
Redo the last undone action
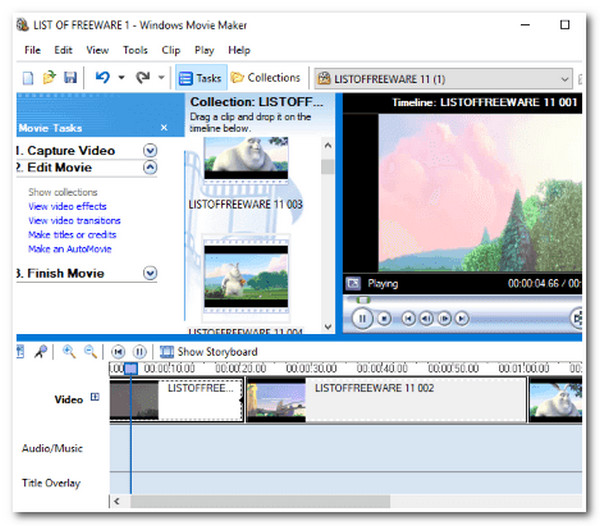(x=143, y=78)
